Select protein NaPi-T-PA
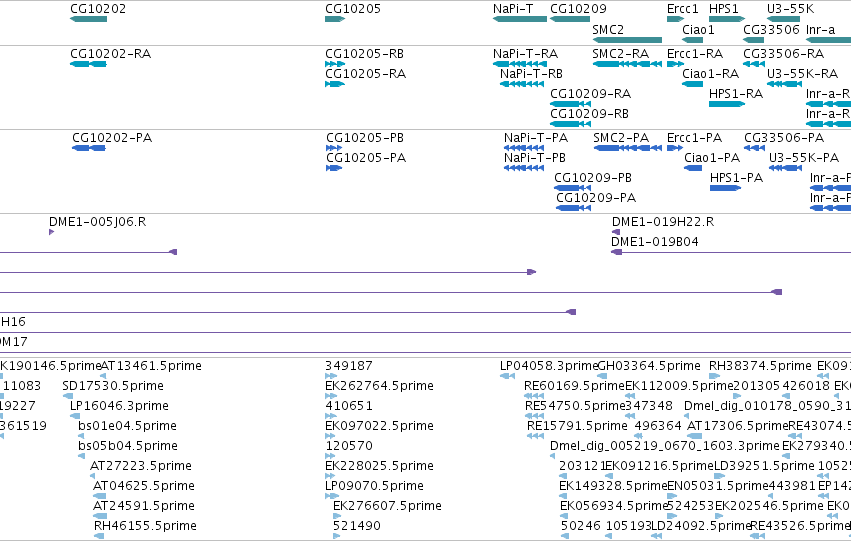851x541 pixels. [524, 148]
